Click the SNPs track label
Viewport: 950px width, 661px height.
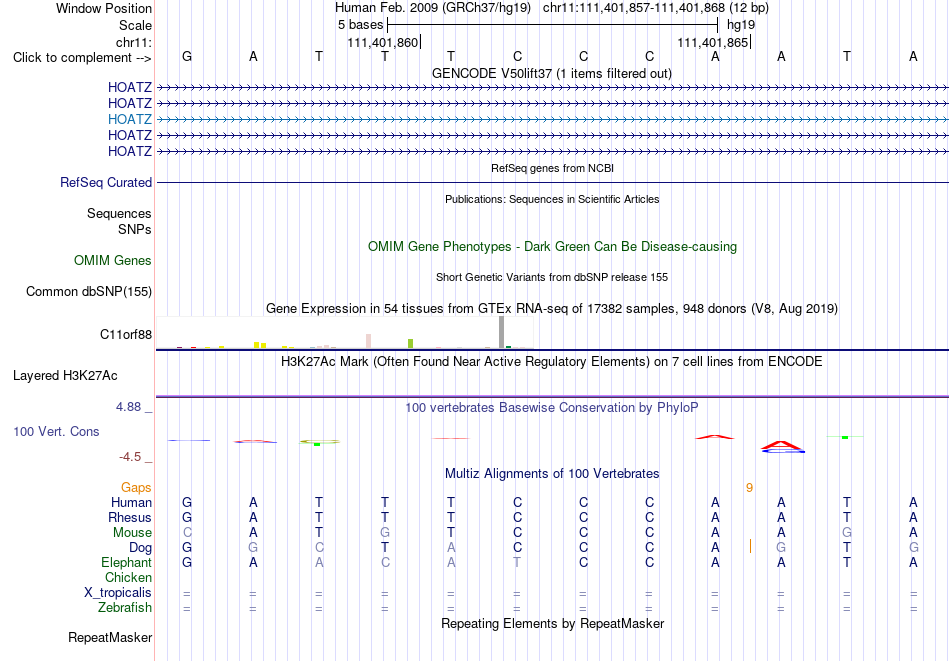tap(135, 230)
